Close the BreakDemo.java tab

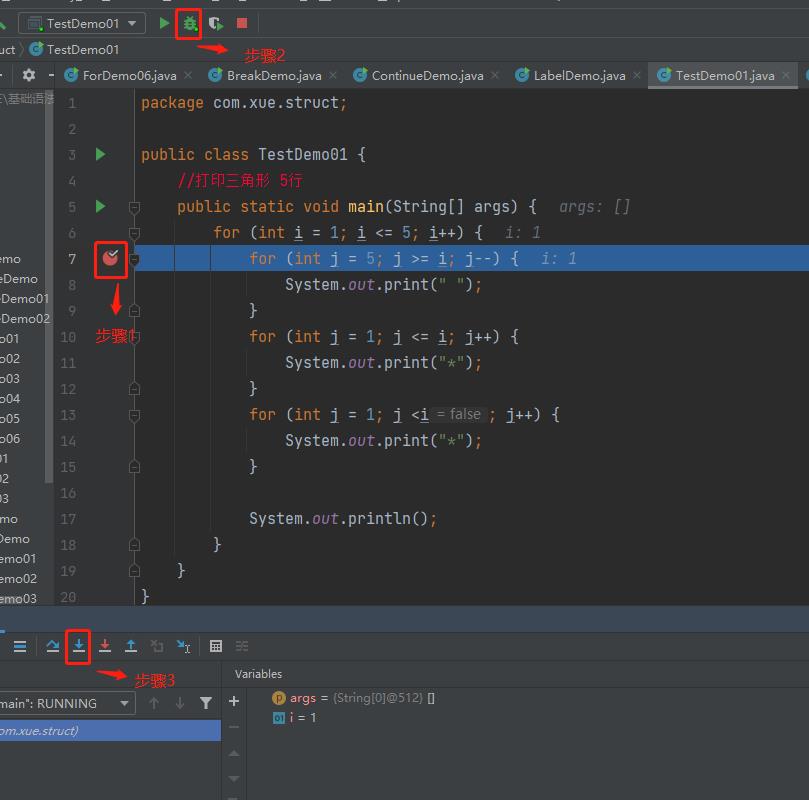coord(333,75)
